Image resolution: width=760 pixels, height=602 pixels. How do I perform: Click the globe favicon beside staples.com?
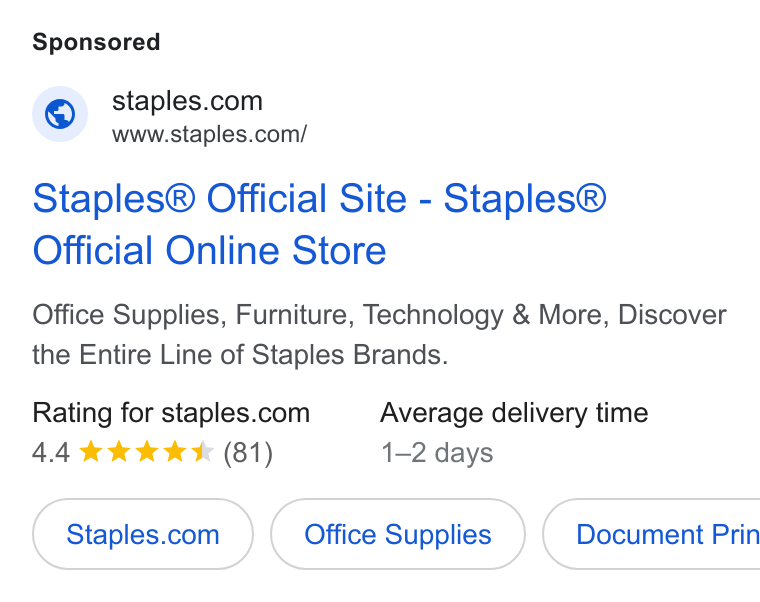[x=60, y=114]
